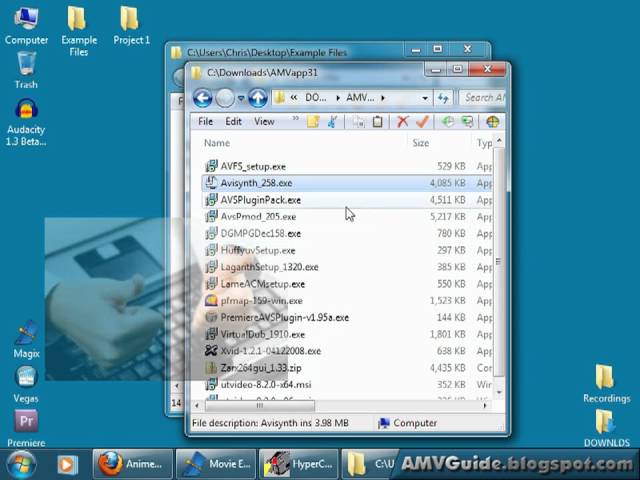Click the horizontal scrollbar right arrow
Viewport: 640px width, 480px height.
485,405
